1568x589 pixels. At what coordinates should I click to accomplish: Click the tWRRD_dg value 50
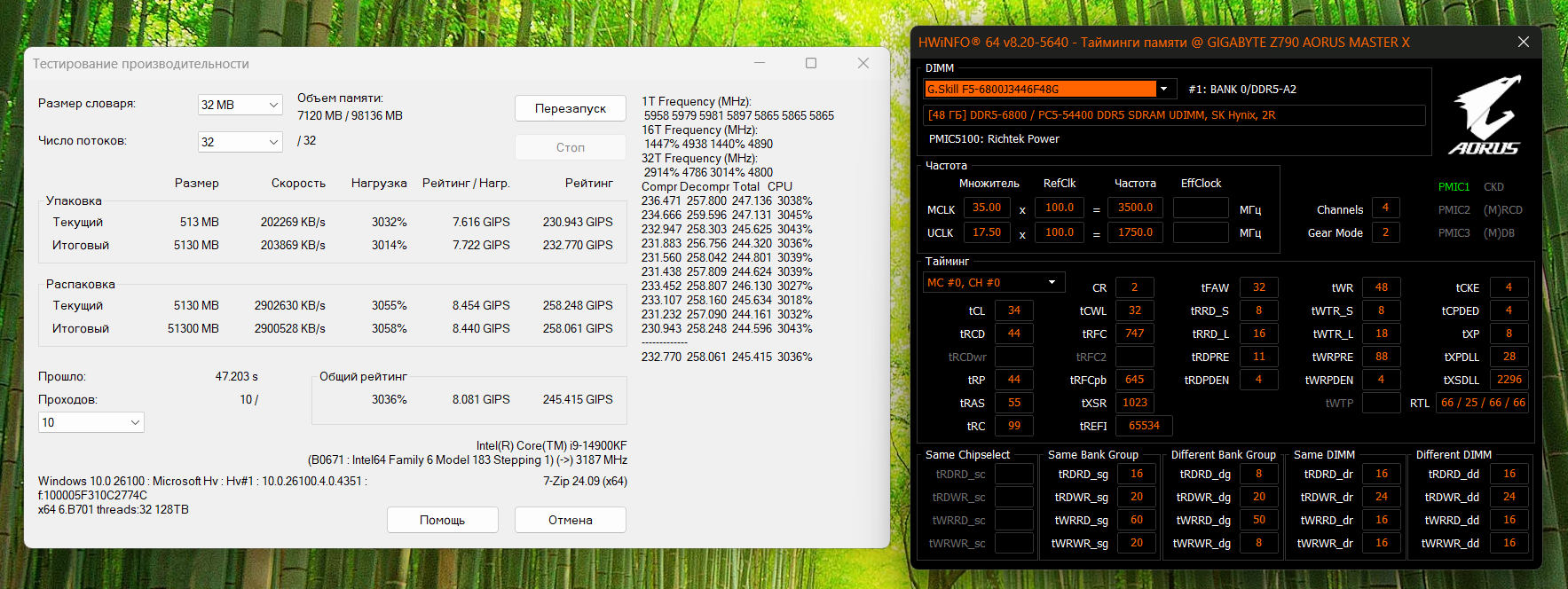(x=1259, y=520)
